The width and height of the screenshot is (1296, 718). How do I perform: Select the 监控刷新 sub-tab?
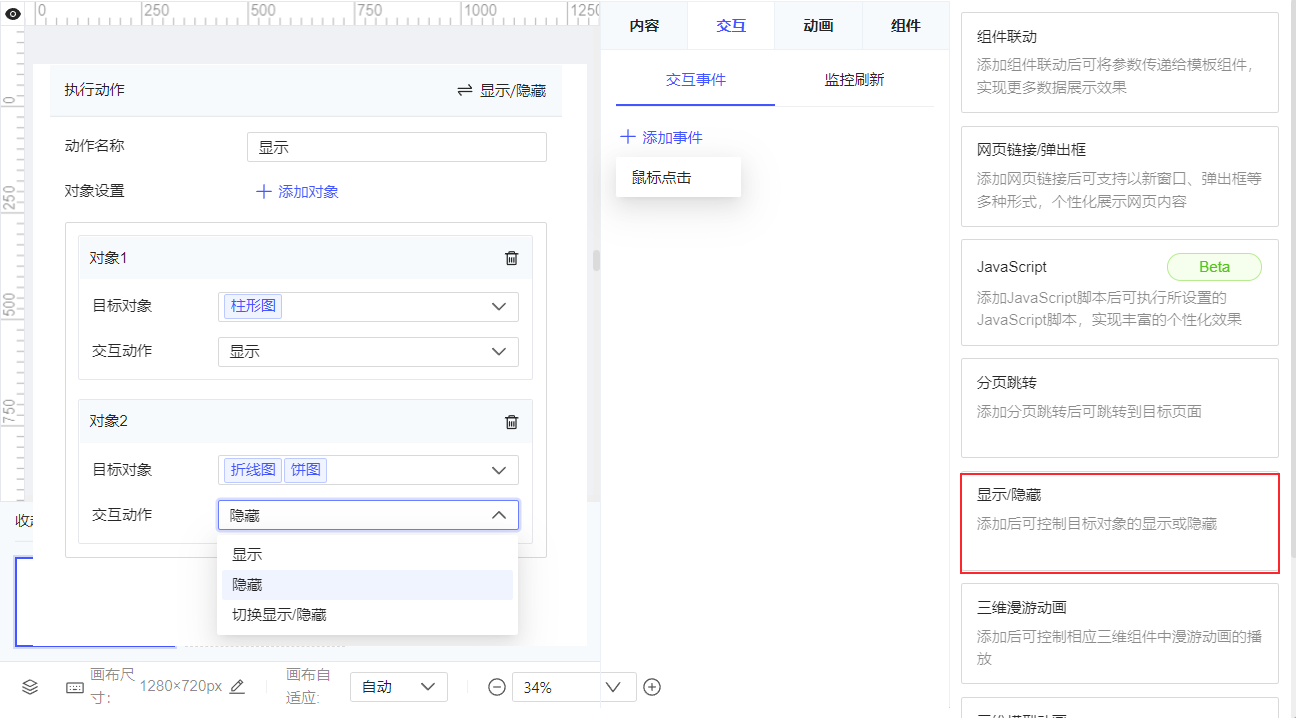coord(854,80)
